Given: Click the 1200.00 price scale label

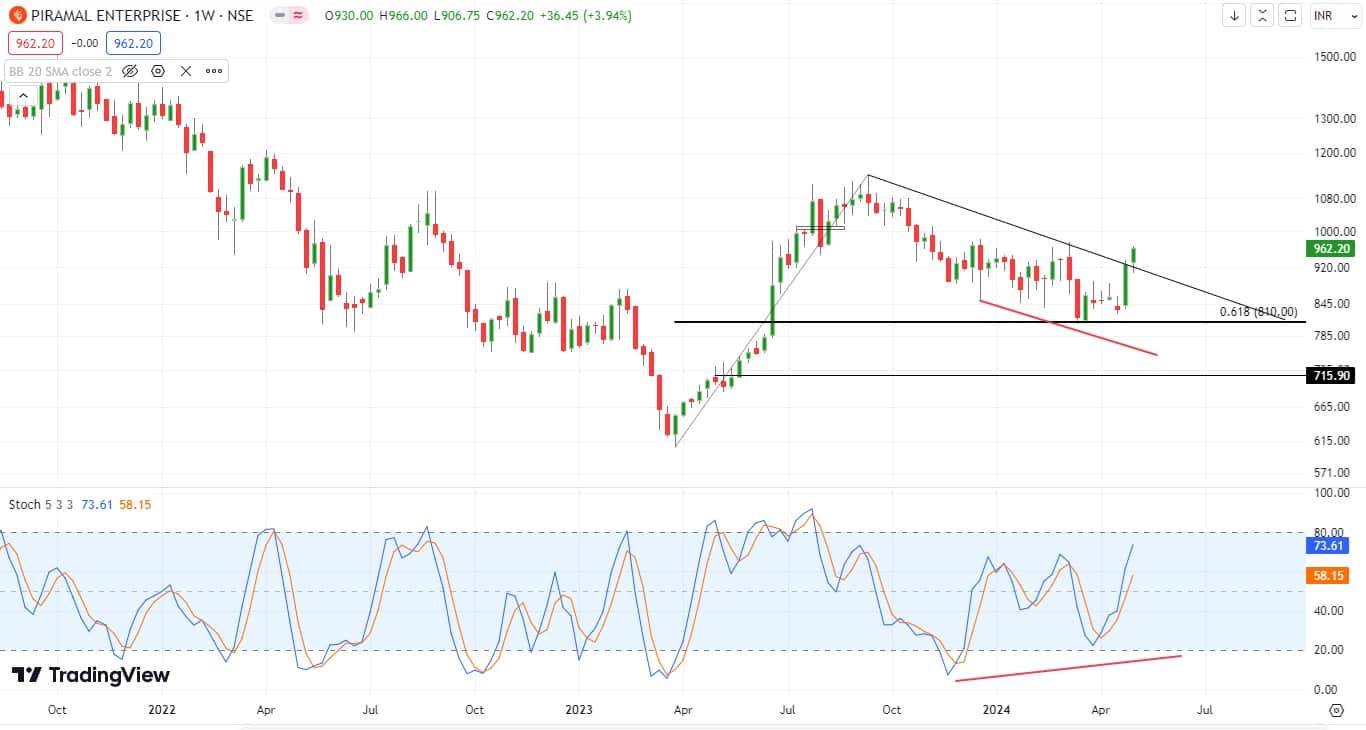Looking at the screenshot, I should coord(1334,153).
